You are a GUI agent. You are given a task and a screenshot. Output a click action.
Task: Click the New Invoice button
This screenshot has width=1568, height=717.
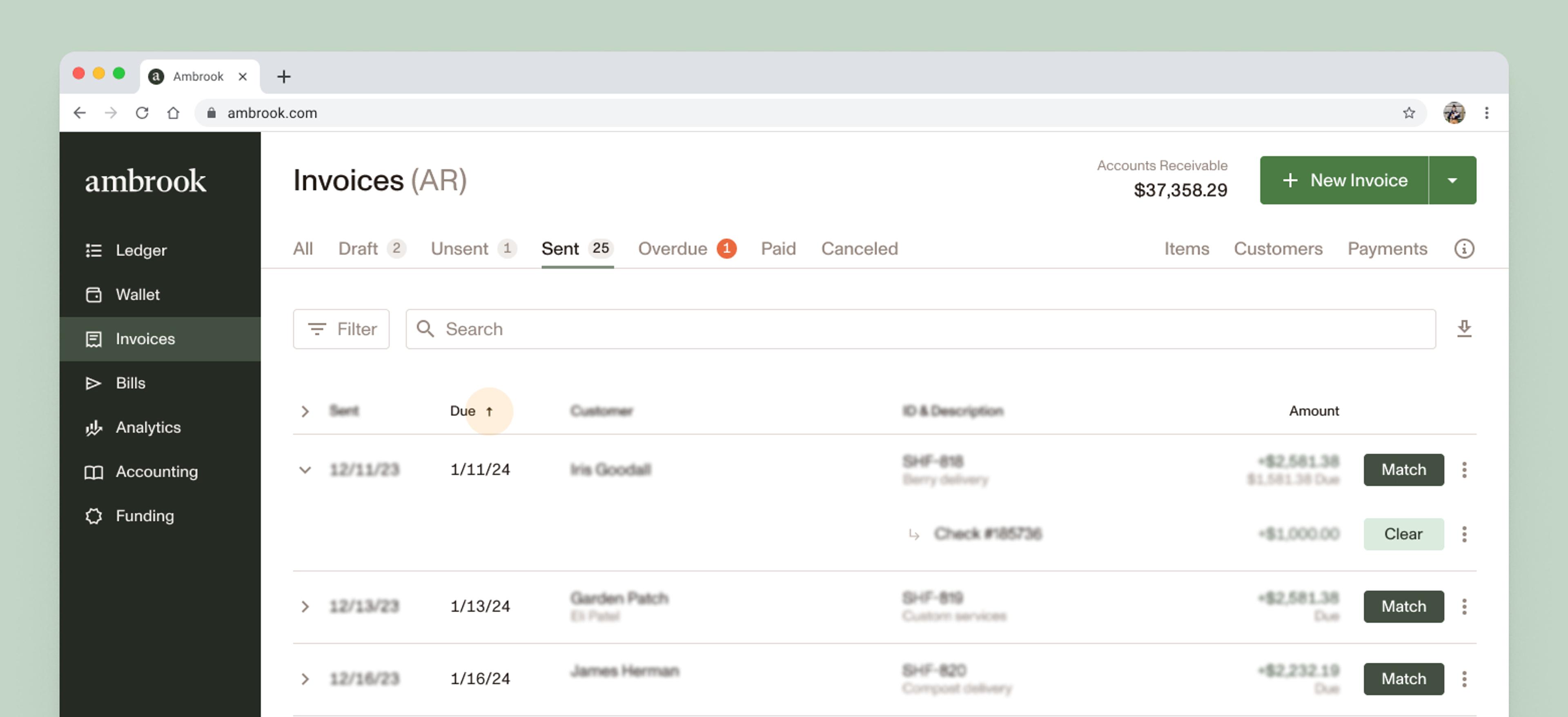[x=1344, y=180]
